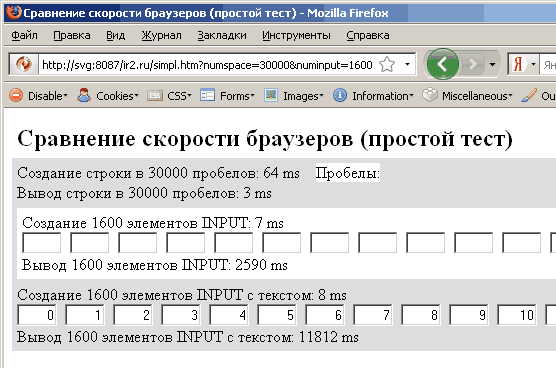This screenshot has height=368, width=556.
Task: Click text 'Создание 1600 элементов INPUT с текстом: 8 ms'
Action: tap(182, 295)
